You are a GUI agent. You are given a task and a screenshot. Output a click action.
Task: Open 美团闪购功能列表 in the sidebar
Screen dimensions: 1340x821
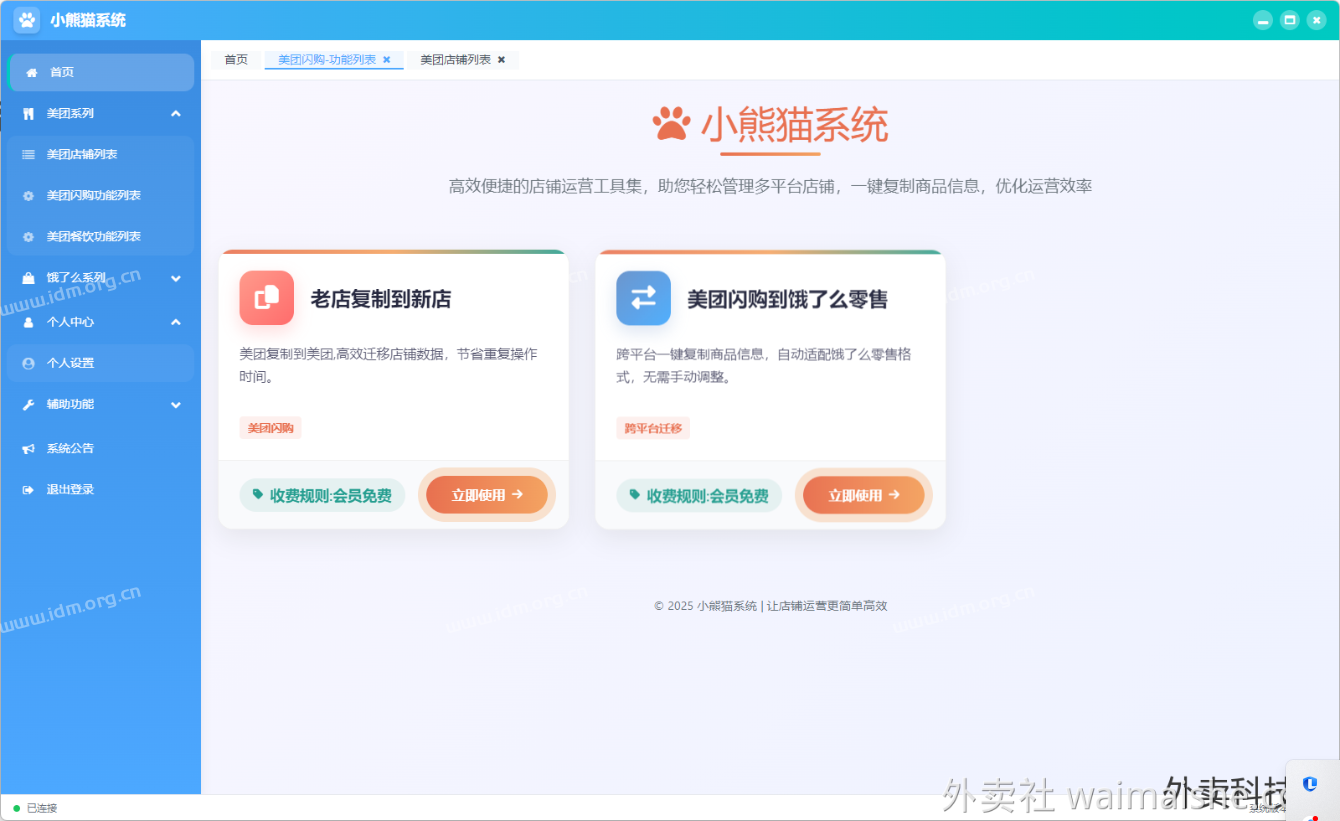[x=100, y=196]
